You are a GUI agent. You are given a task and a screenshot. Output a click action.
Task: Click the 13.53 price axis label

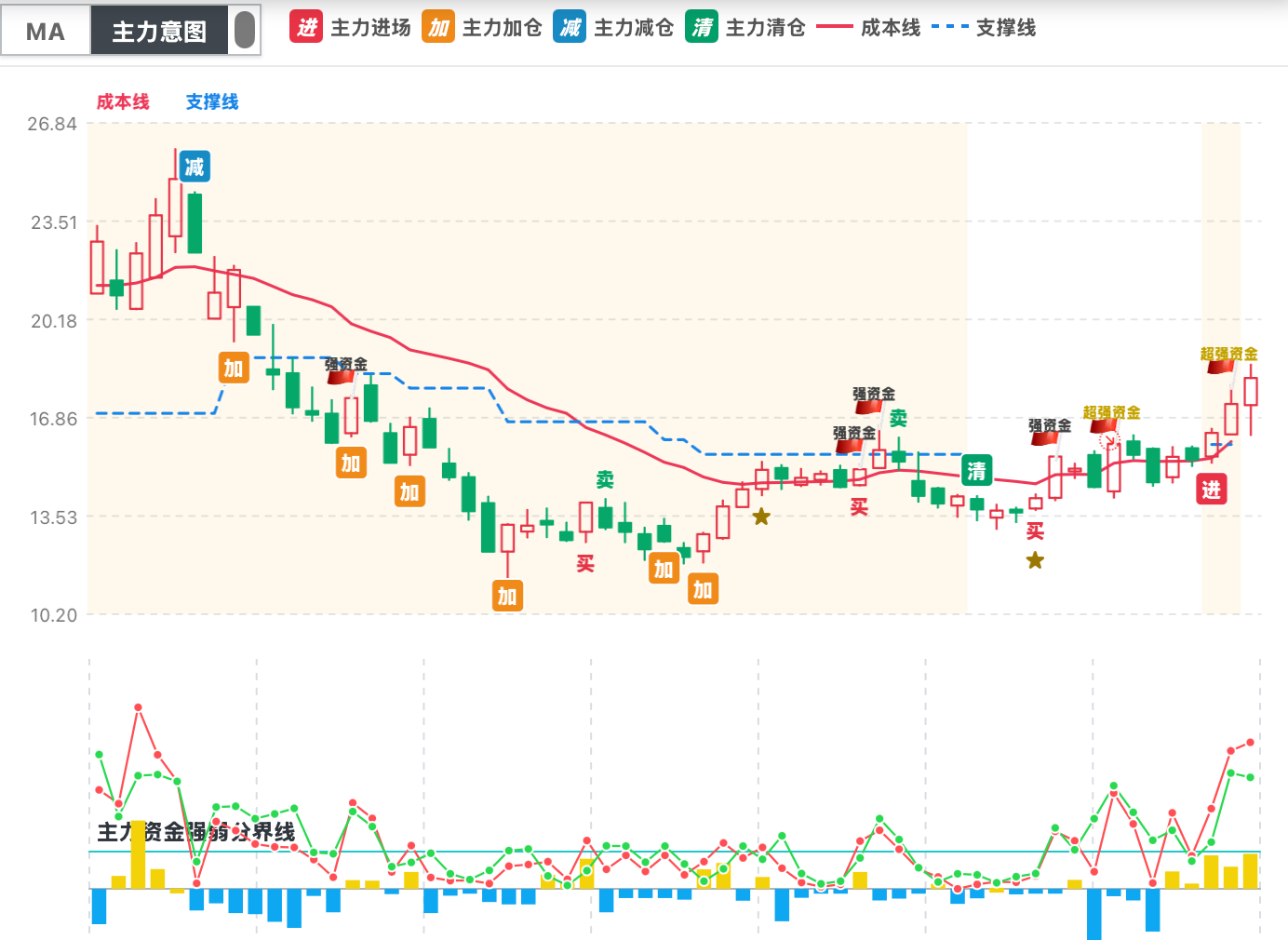[x=53, y=517]
